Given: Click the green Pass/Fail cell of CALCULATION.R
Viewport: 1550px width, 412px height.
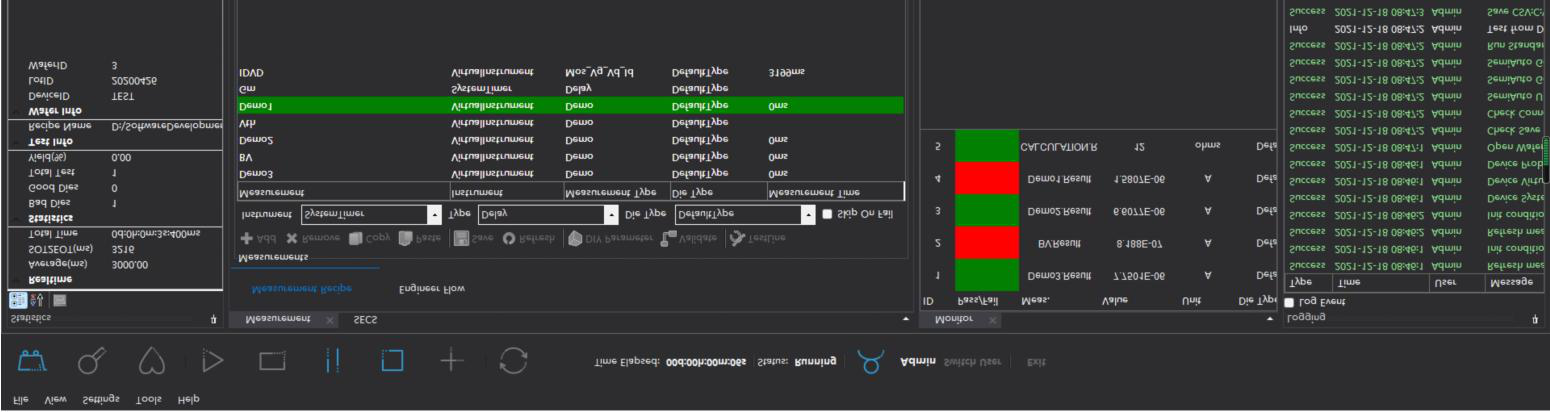Looking at the screenshot, I should (986, 147).
